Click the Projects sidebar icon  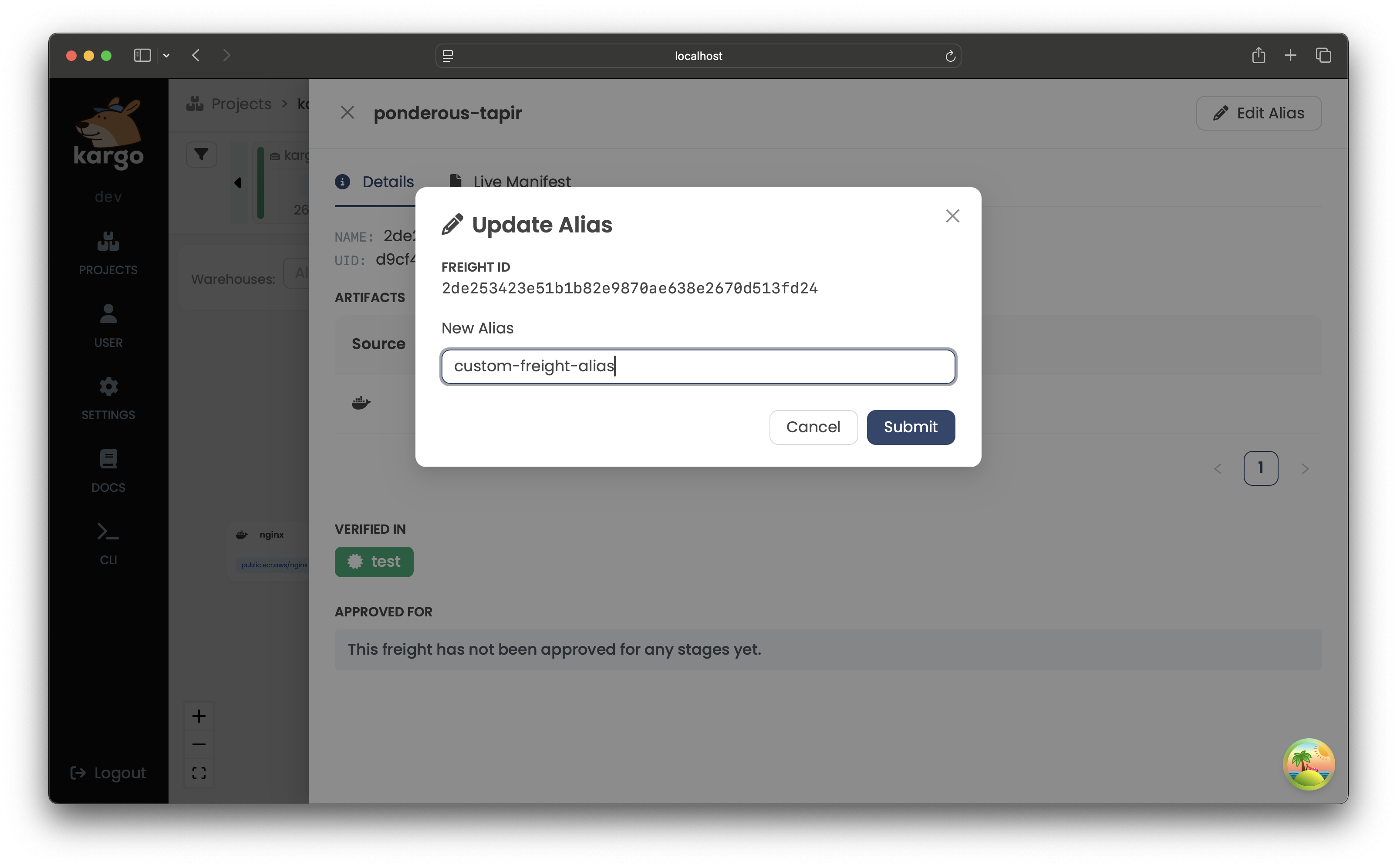click(x=108, y=242)
